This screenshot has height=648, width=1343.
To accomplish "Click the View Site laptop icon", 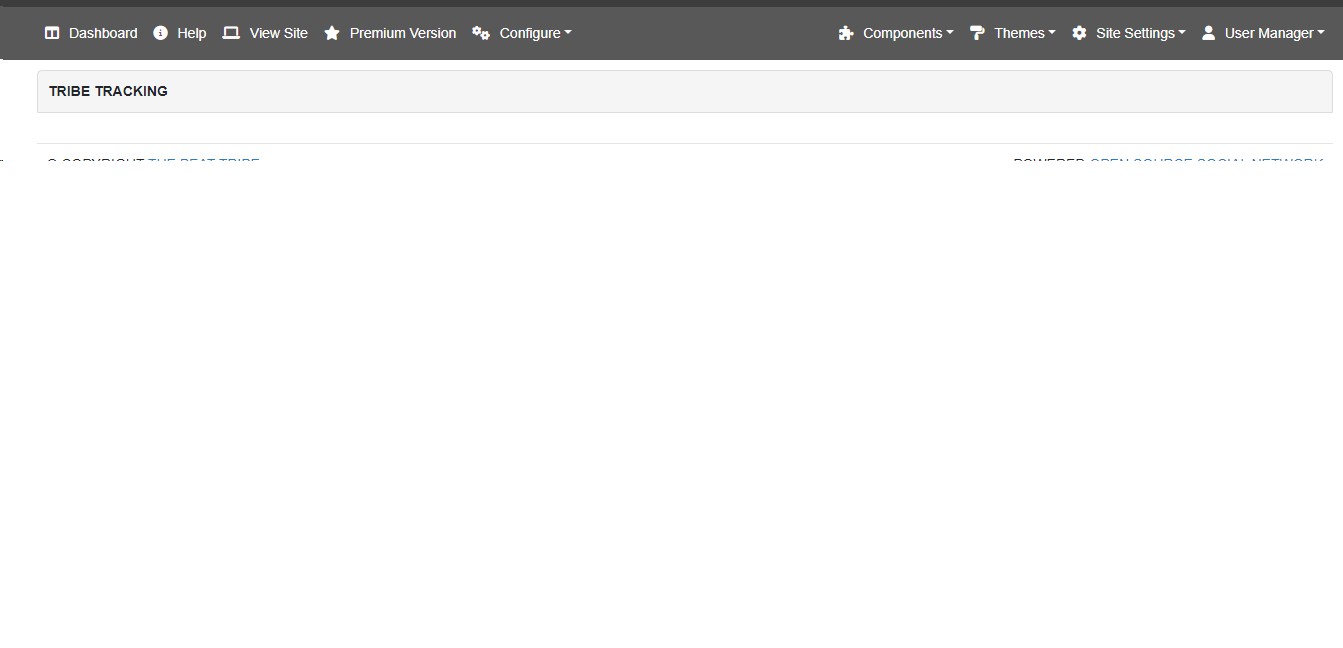I will tap(231, 33).
